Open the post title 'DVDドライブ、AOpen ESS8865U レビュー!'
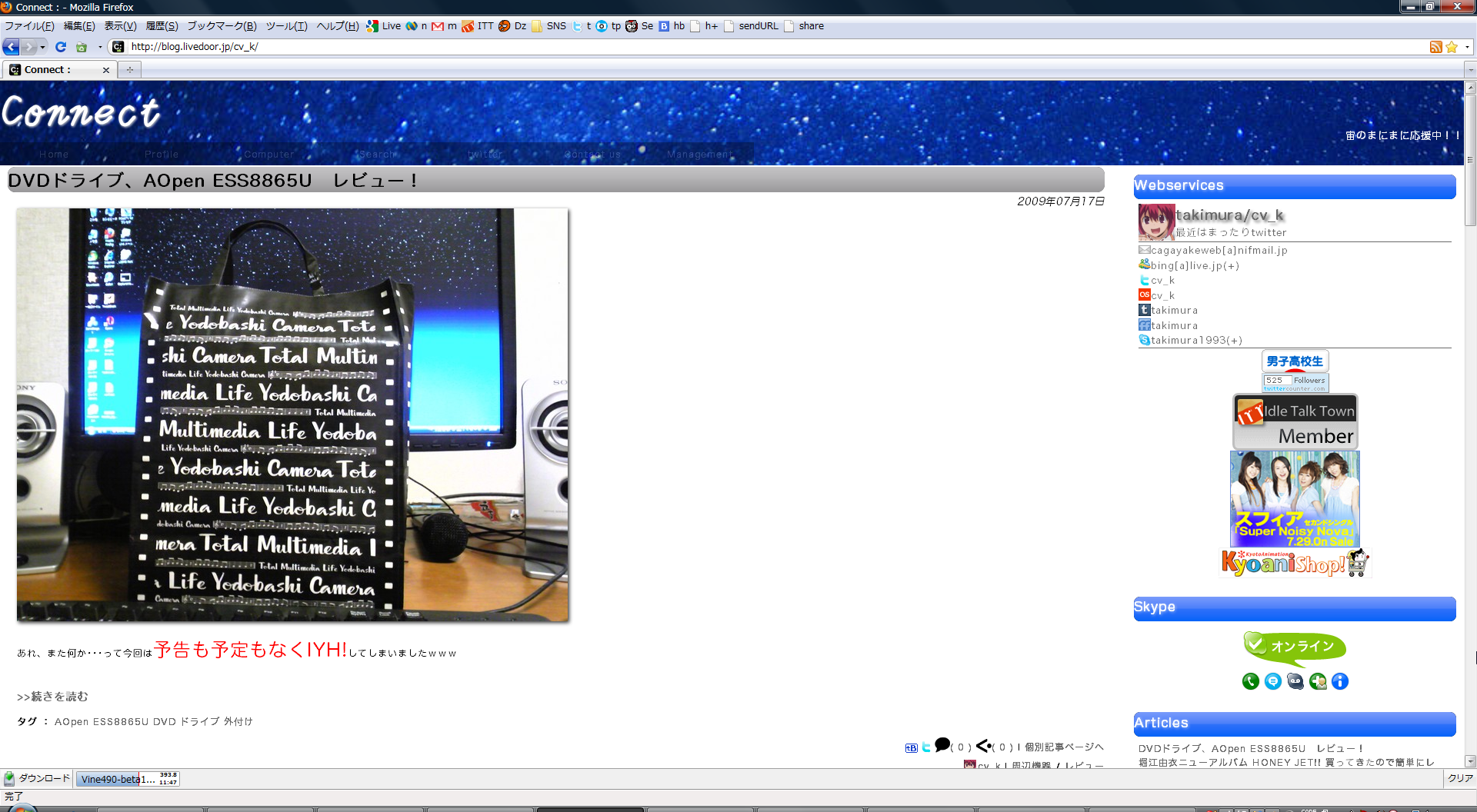 (213, 181)
